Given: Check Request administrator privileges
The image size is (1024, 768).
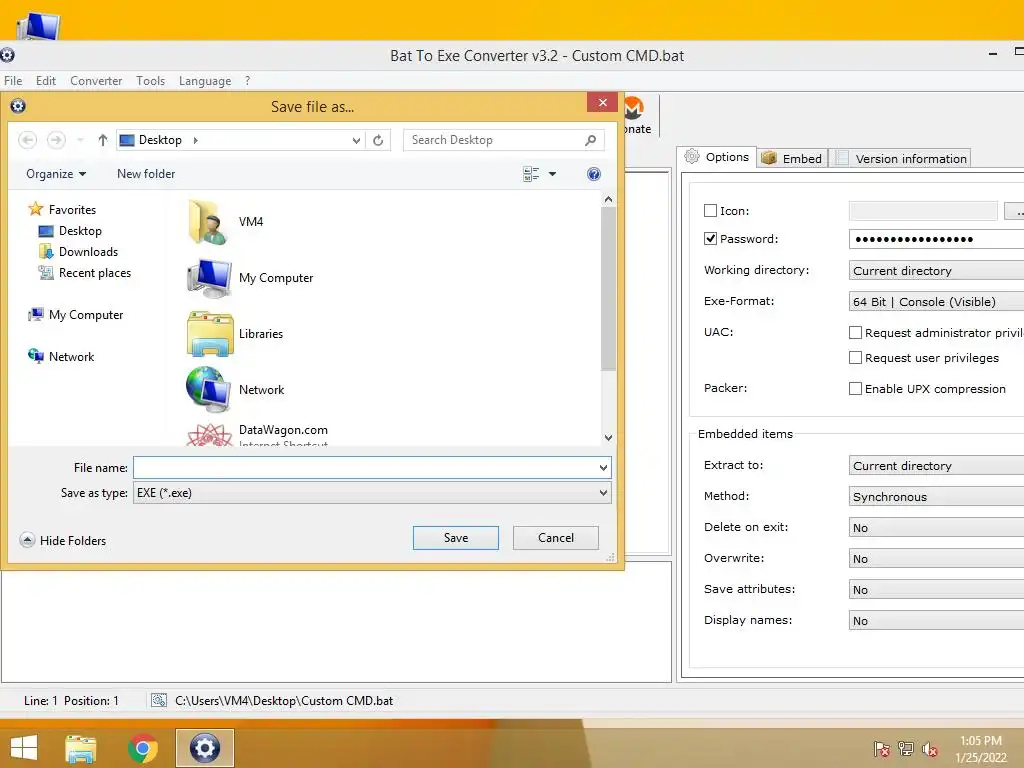Looking at the screenshot, I should click(x=855, y=333).
